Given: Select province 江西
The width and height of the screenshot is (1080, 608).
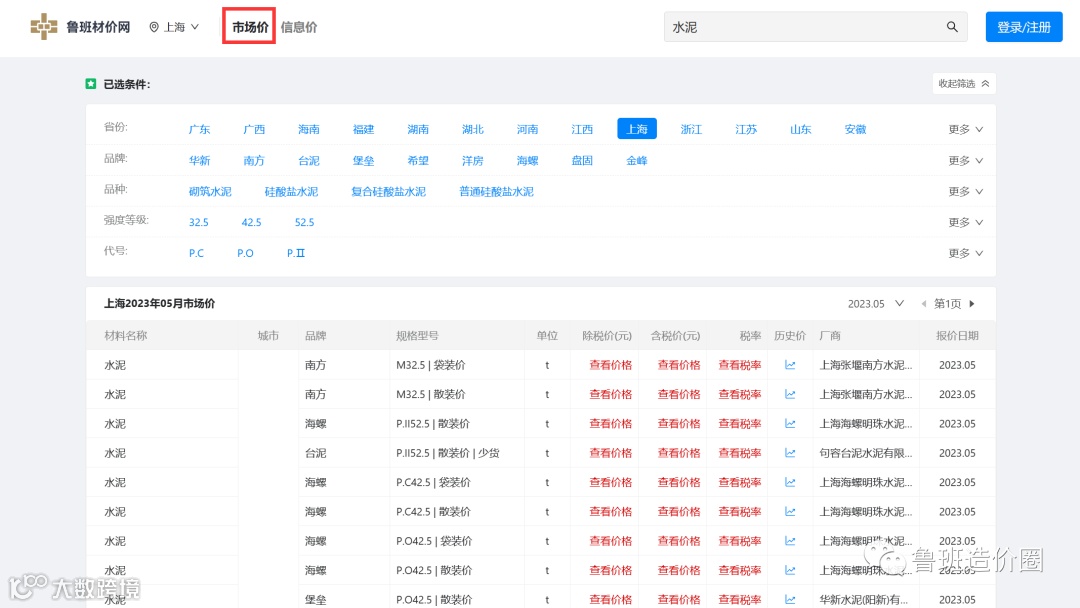Looking at the screenshot, I should [582, 129].
